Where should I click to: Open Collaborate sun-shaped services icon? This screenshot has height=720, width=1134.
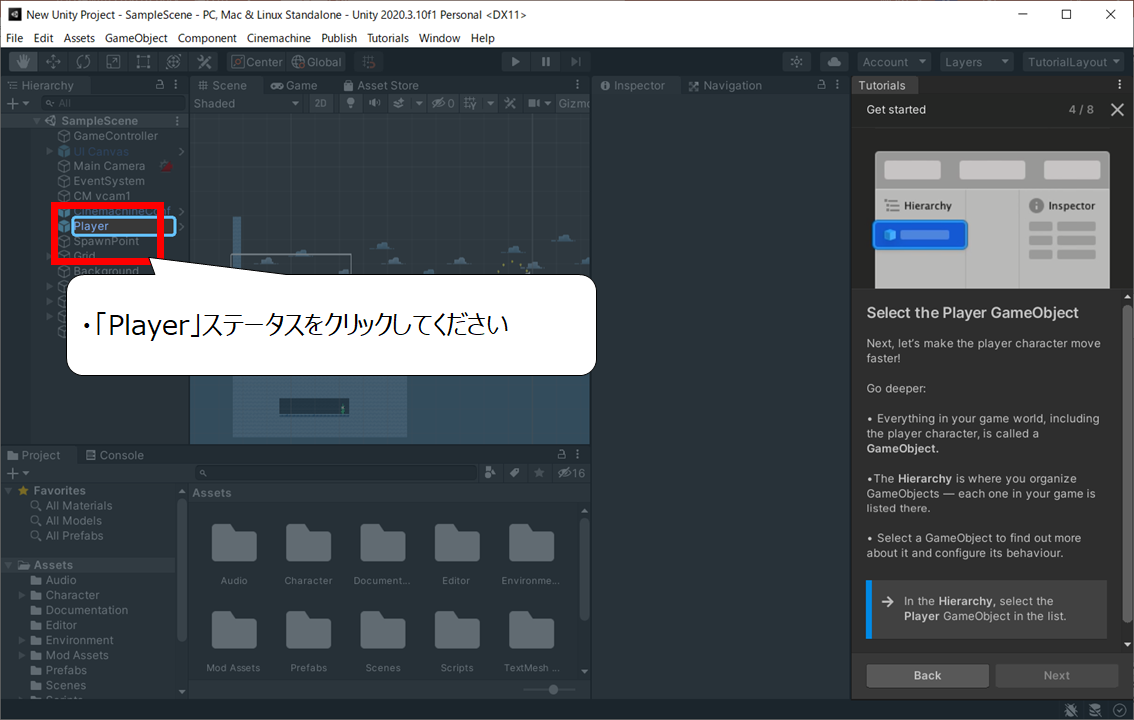tap(796, 62)
